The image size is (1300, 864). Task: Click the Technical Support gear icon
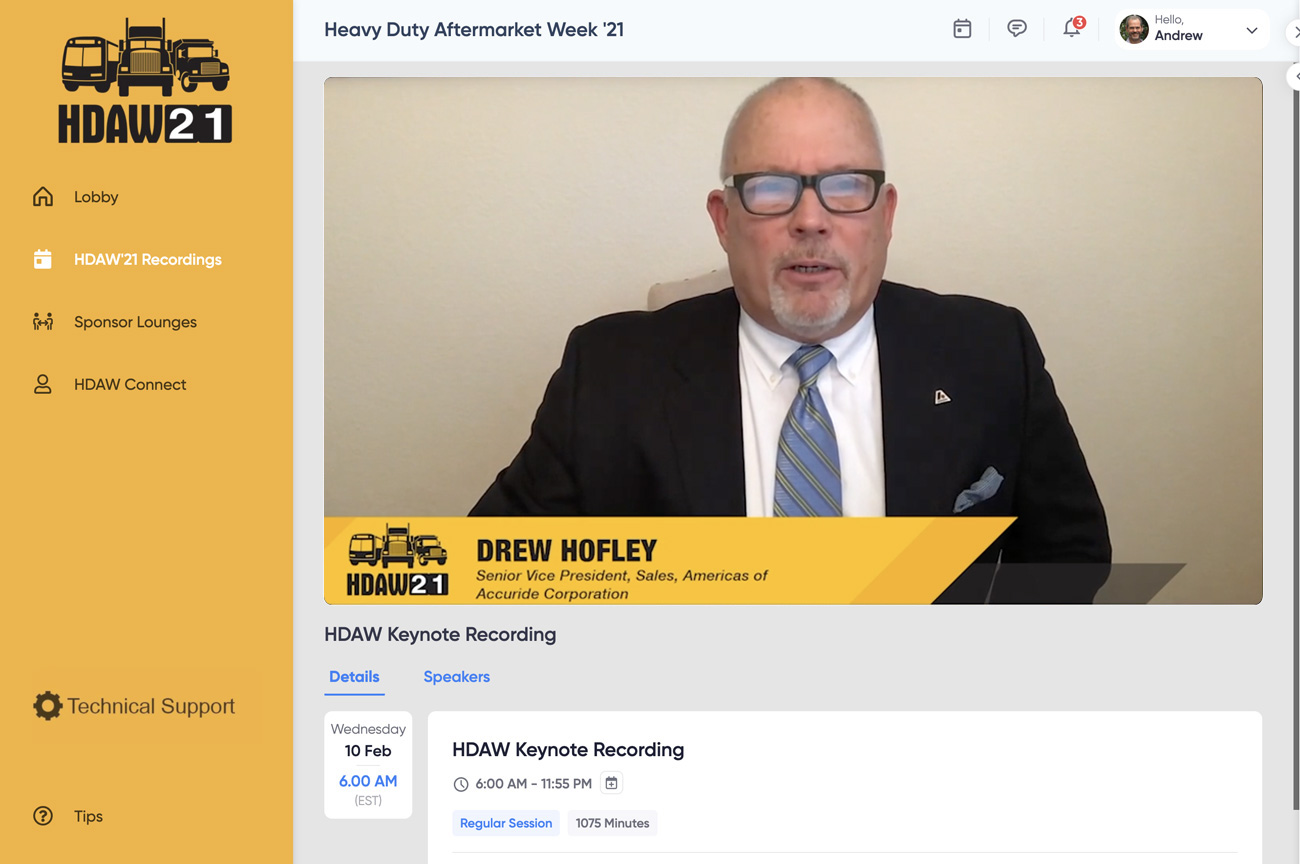click(47, 706)
